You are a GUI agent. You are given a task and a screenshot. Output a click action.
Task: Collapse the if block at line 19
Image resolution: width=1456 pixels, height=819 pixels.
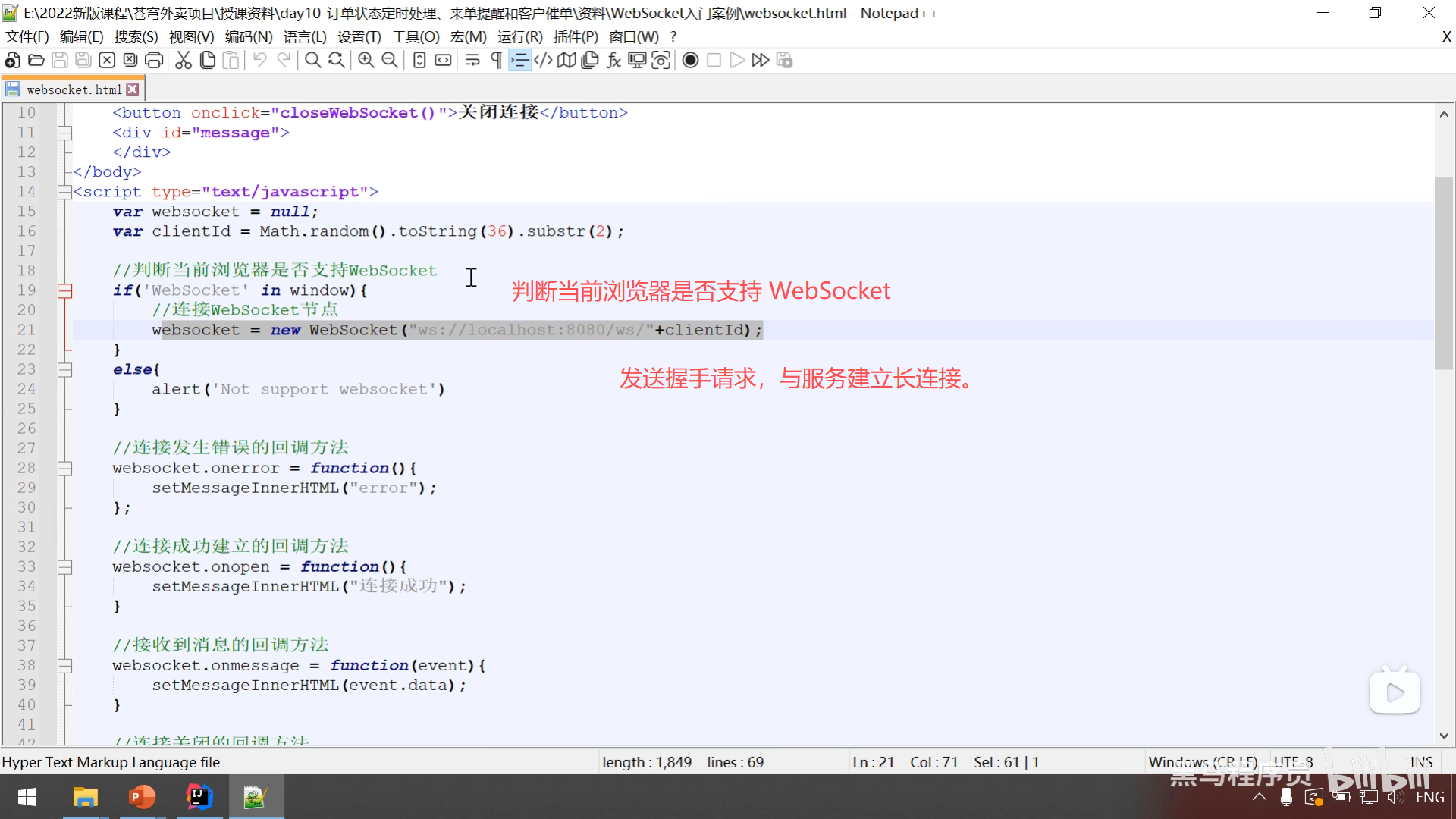tap(65, 290)
